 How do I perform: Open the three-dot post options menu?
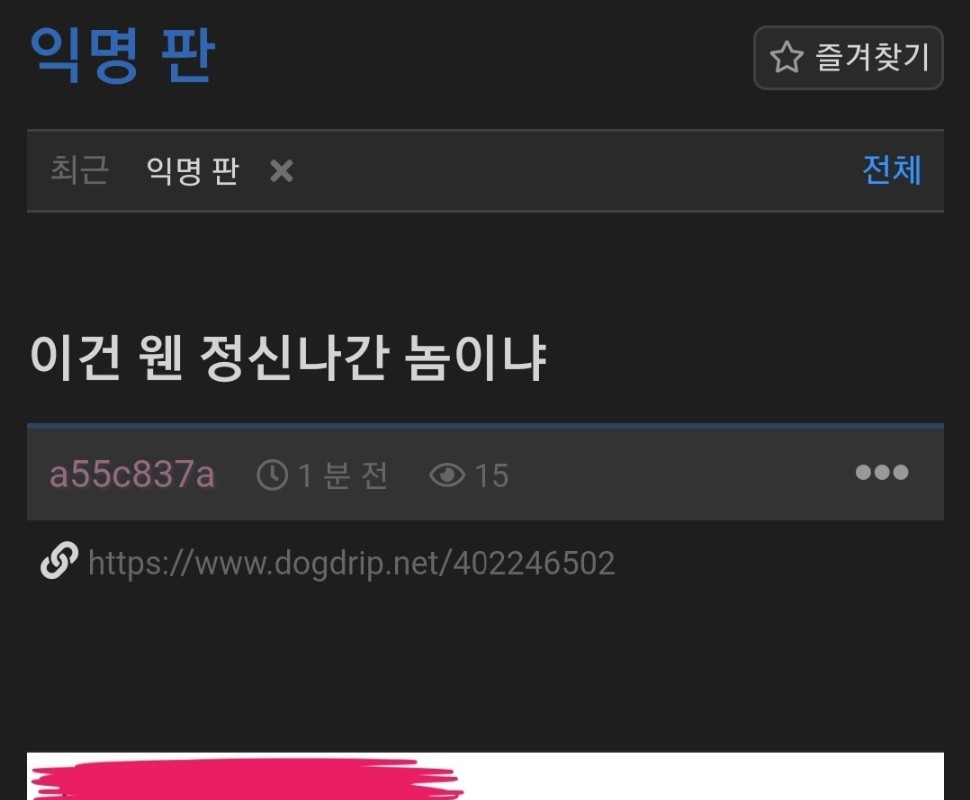coord(882,473)
